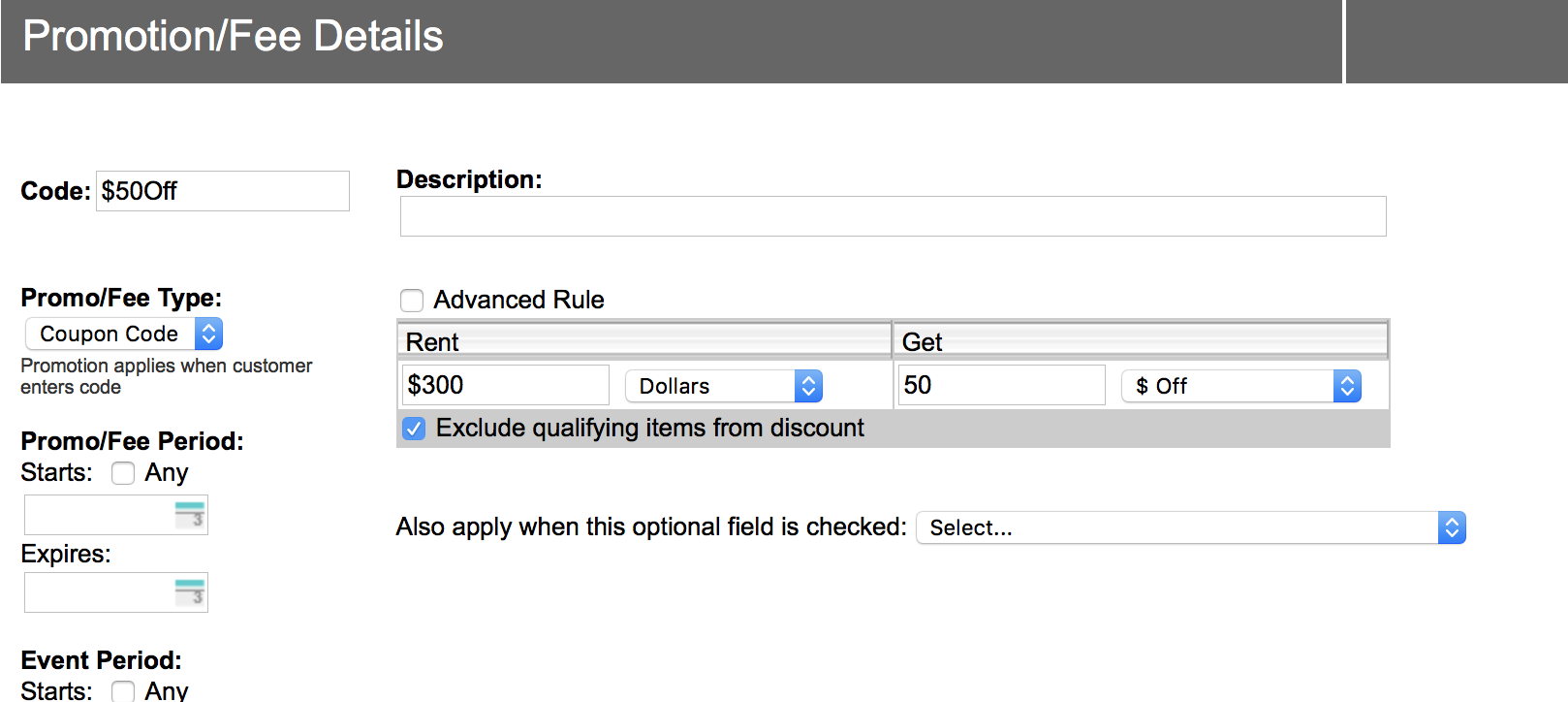Viewport: 1568px width, 702px height.
Task: Click the stepper arrows on Coupon Code dropdown
Action: point(208,334)
